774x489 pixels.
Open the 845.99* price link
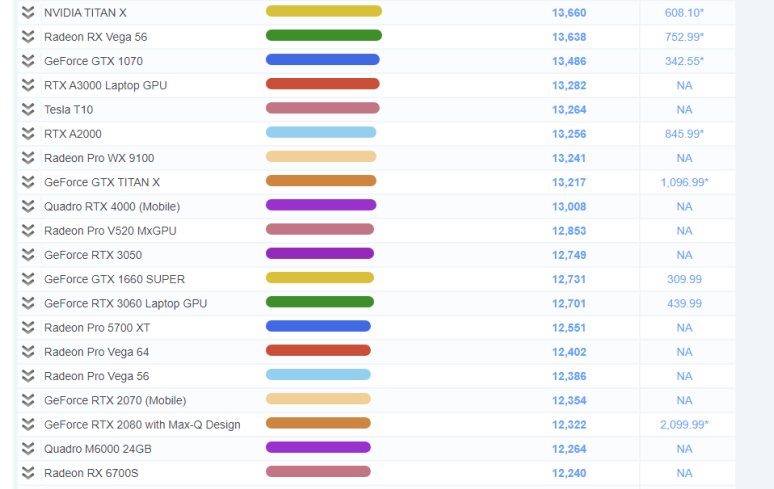[684, 134]
